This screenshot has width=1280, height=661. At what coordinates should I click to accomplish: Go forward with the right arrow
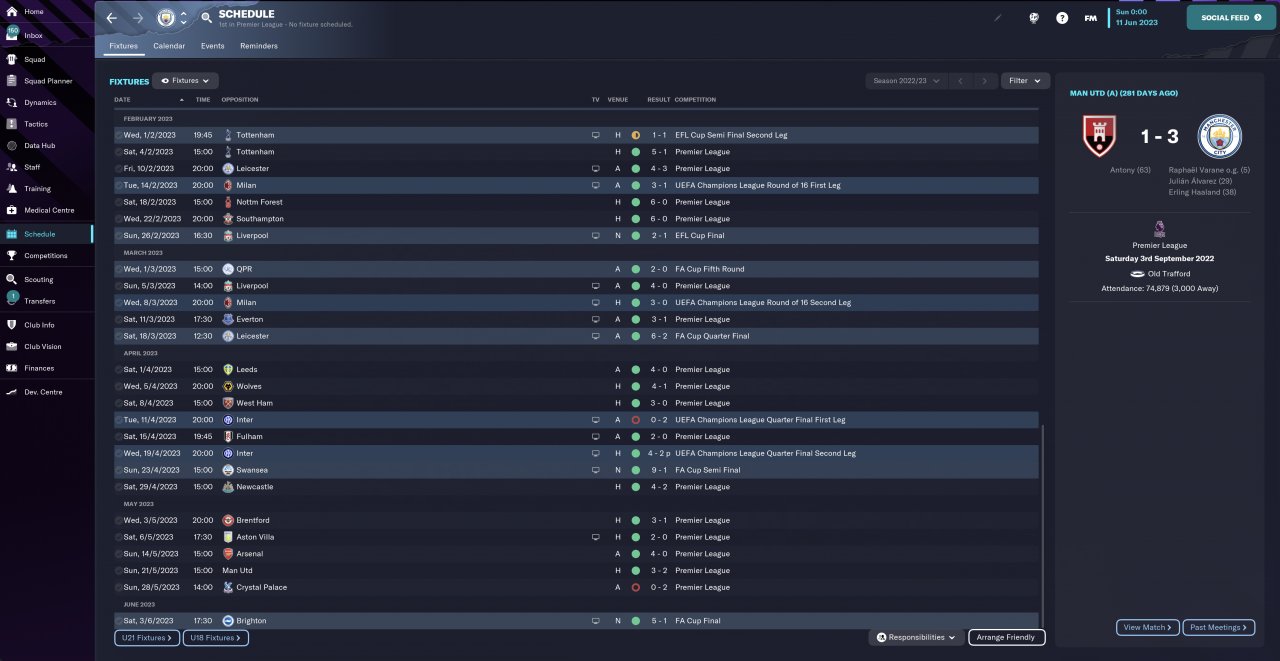point(138,17)
